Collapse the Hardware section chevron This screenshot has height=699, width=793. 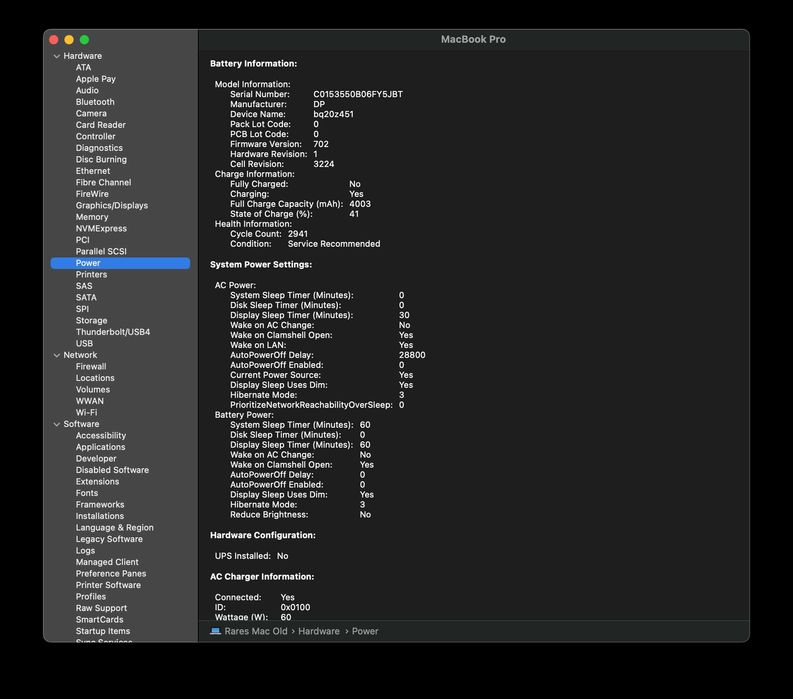coord(57,56)
